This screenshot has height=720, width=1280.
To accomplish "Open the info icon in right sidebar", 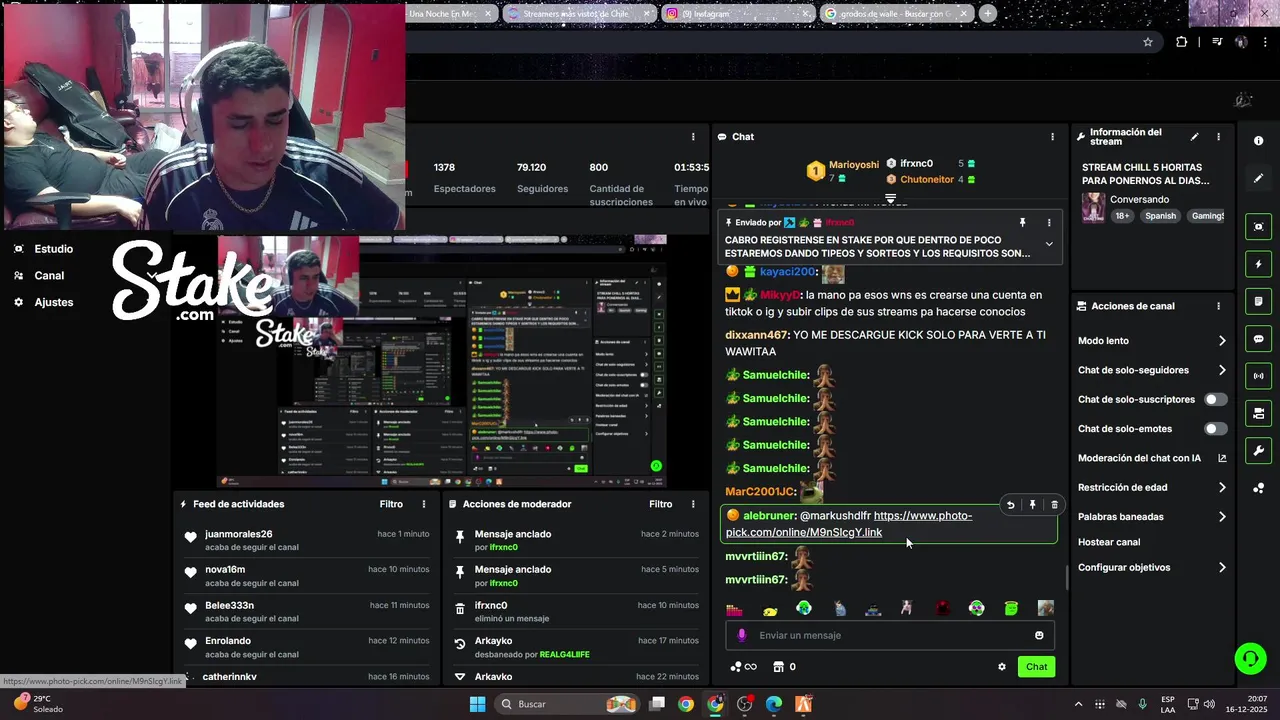I will tap(1258, 141).
